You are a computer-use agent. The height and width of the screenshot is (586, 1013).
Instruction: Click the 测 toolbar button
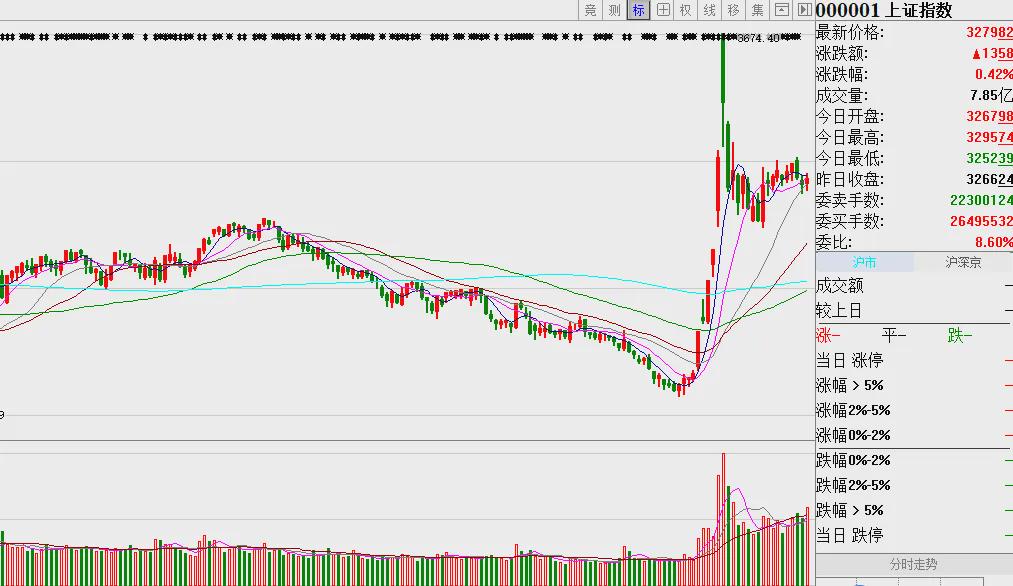point(614,10)
